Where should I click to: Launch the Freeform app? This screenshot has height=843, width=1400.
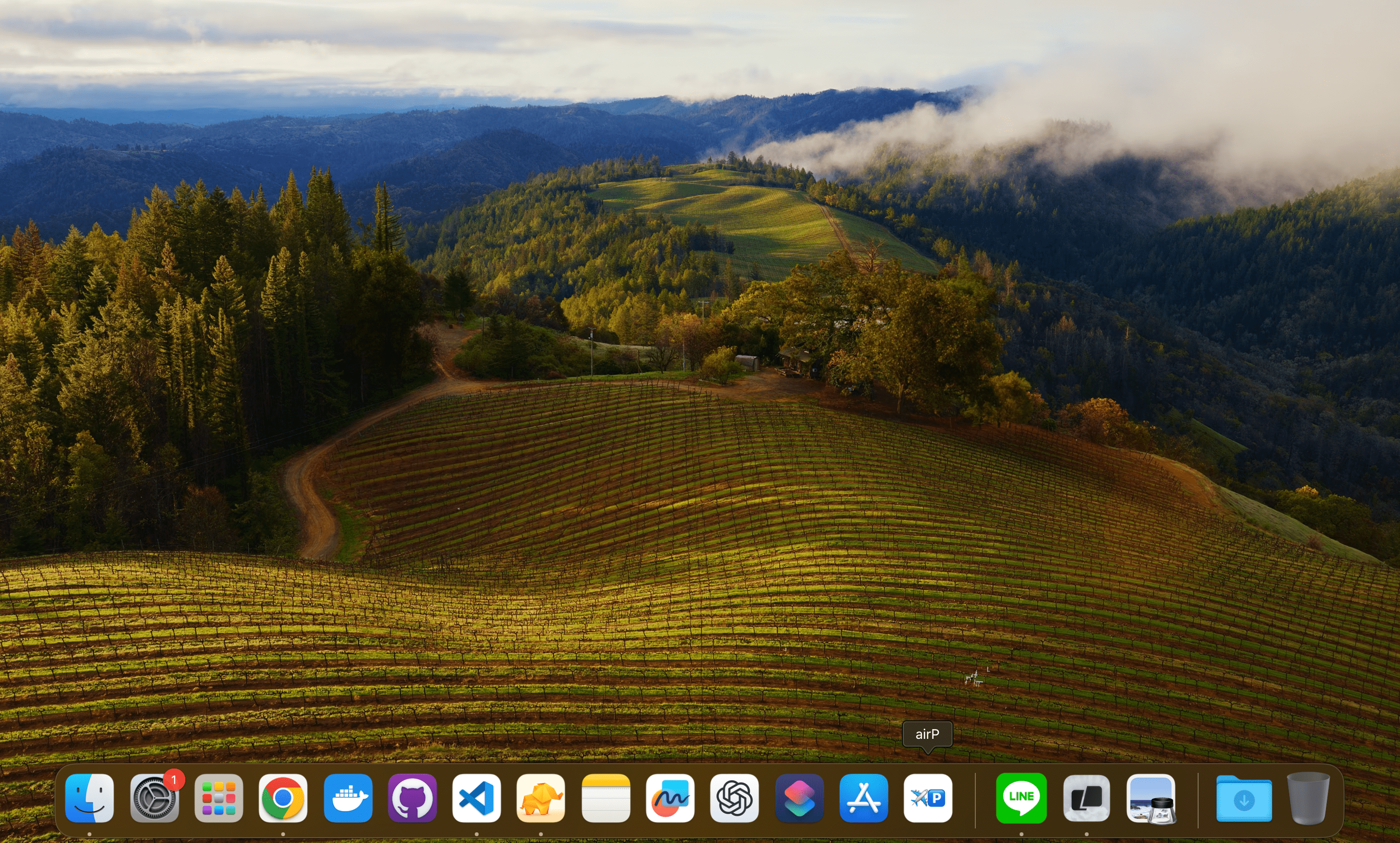pyautogui.click(x=670, y=798)
